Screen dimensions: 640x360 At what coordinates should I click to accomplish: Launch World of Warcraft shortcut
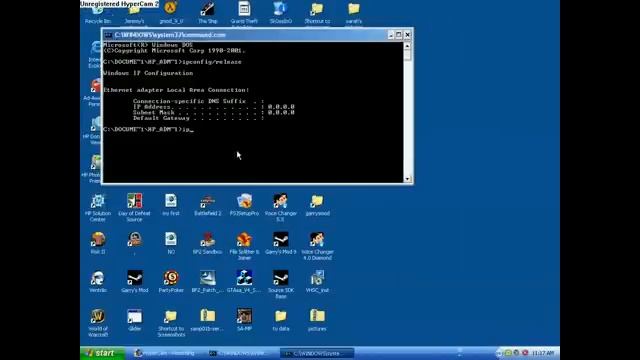coord(98,323)
